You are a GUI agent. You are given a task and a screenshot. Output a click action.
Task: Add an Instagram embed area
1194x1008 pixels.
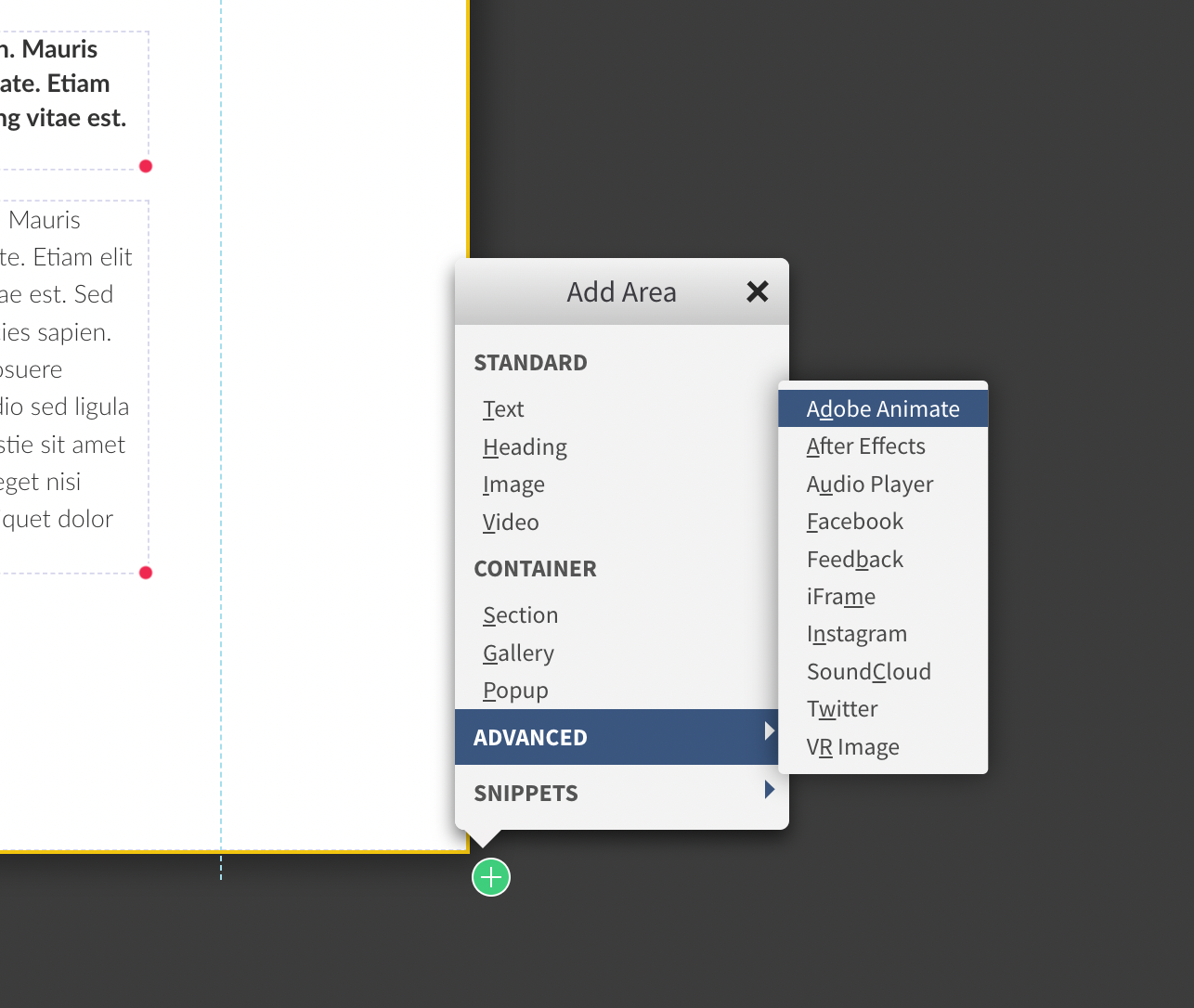[856, 634]
